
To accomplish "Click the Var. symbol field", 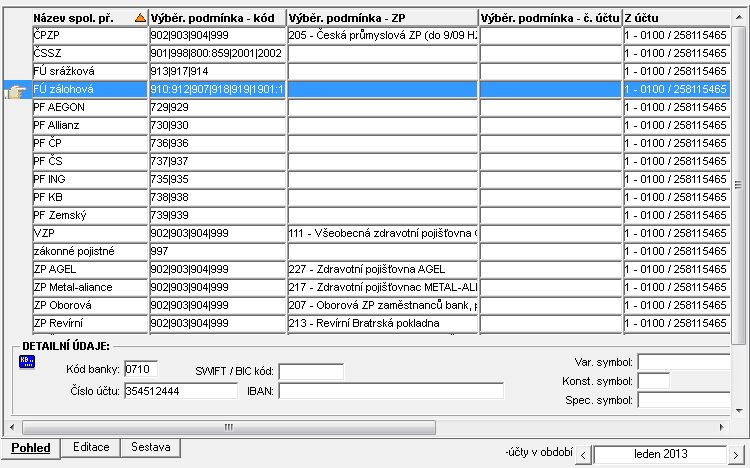I will coord(684,362).
